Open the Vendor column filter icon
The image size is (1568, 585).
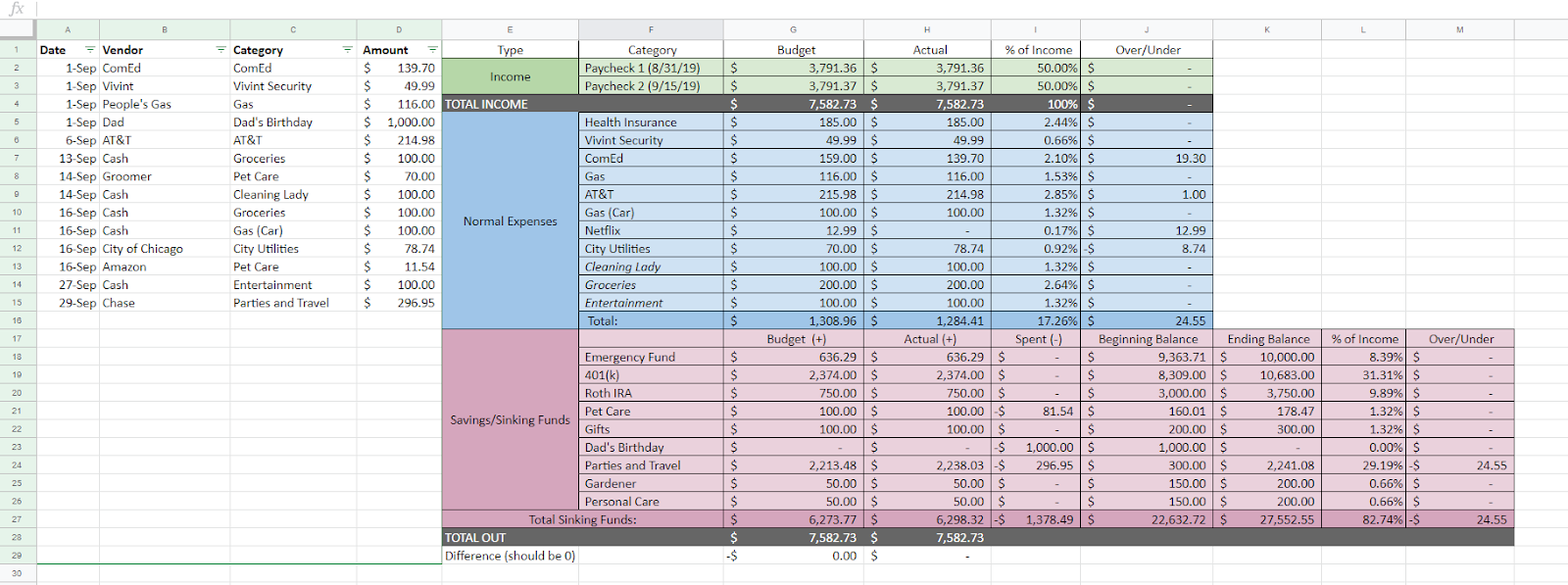tap(221, 50)
